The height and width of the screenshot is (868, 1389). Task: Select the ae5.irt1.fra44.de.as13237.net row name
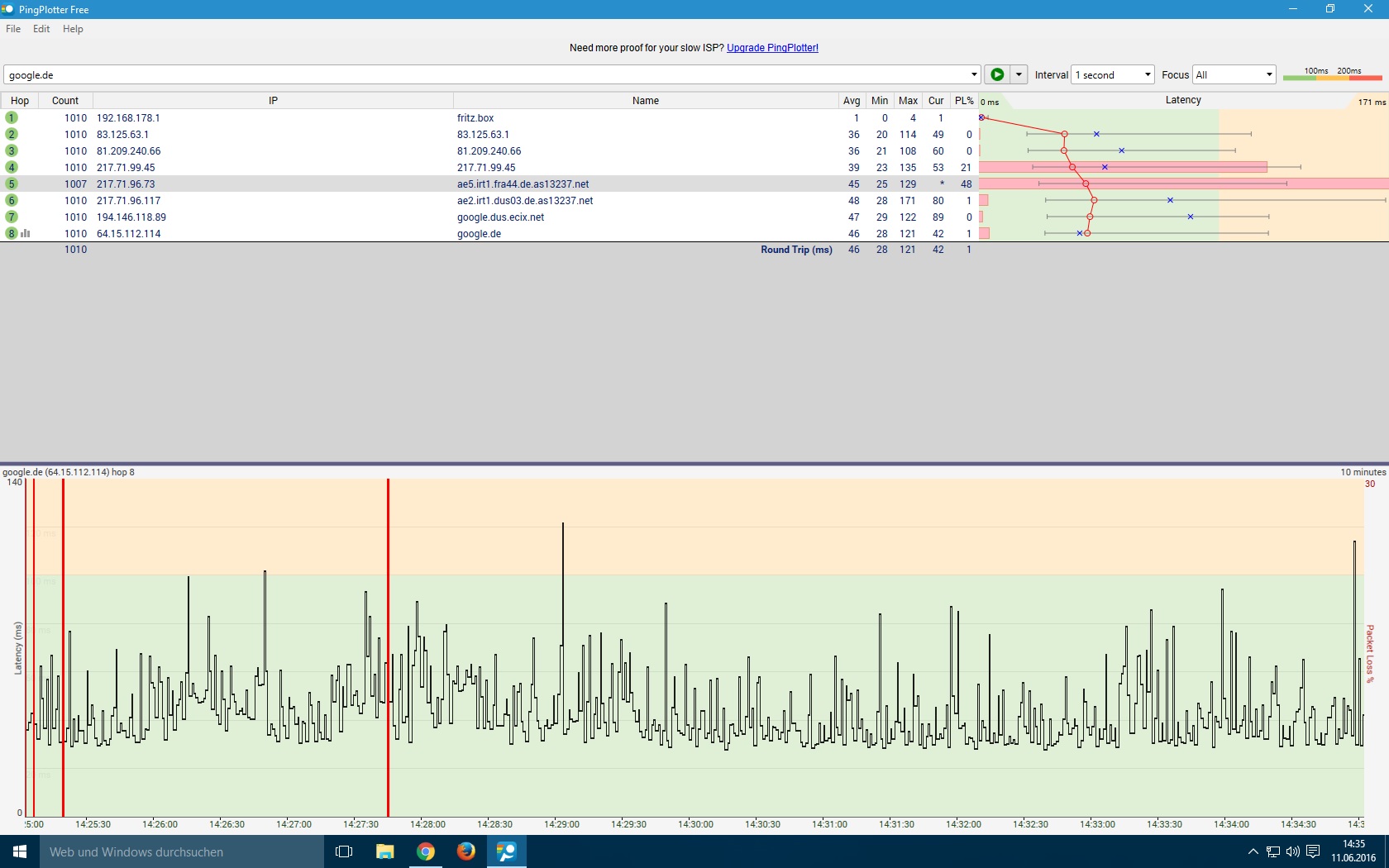pos(523,184)
